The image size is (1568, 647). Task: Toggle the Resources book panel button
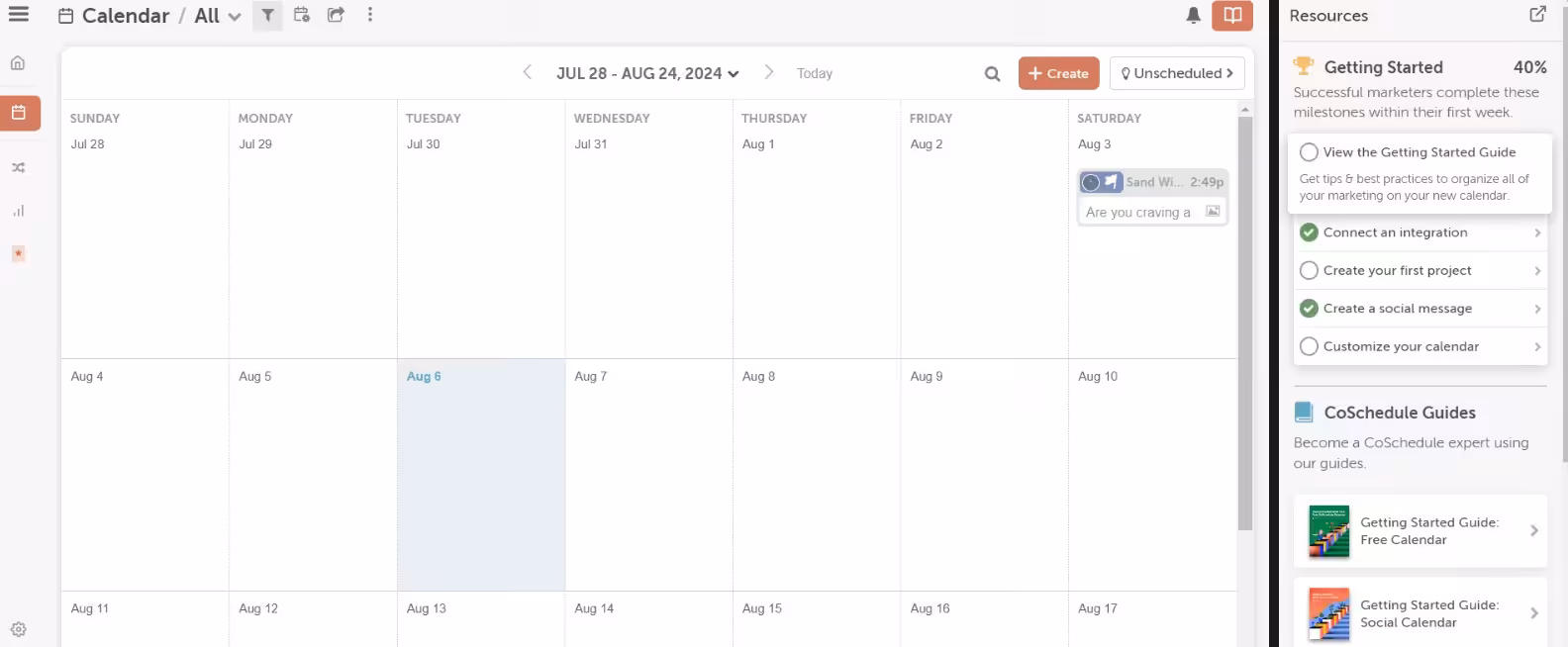coord(1232,15)
